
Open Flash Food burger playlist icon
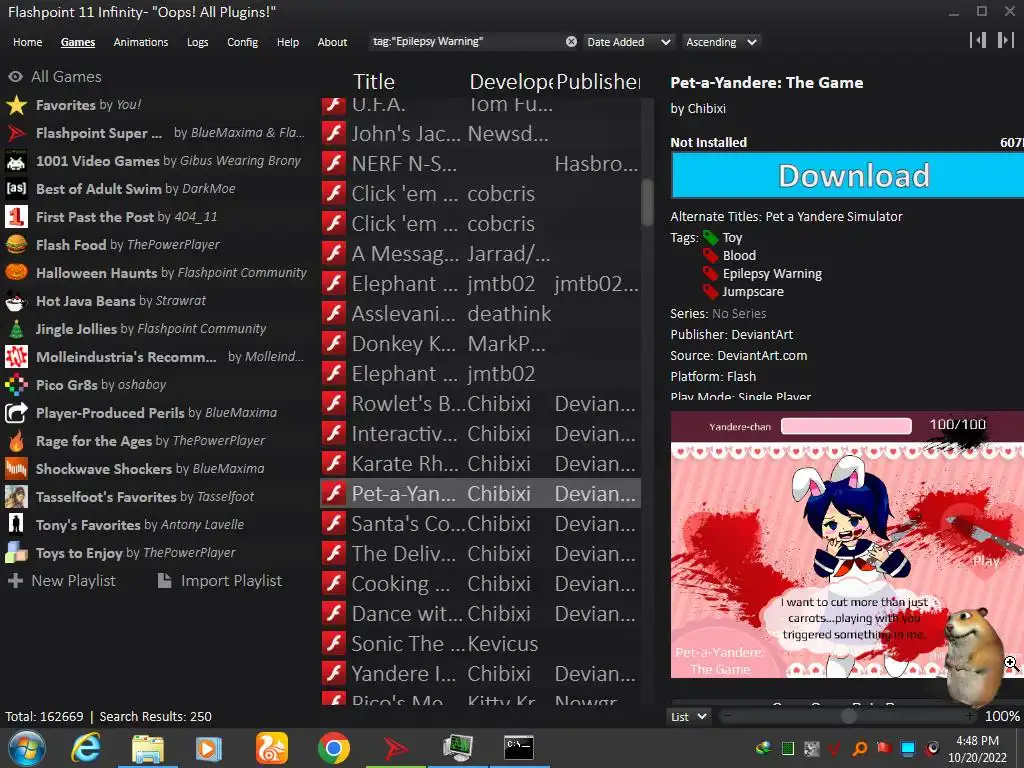[16, 245]
